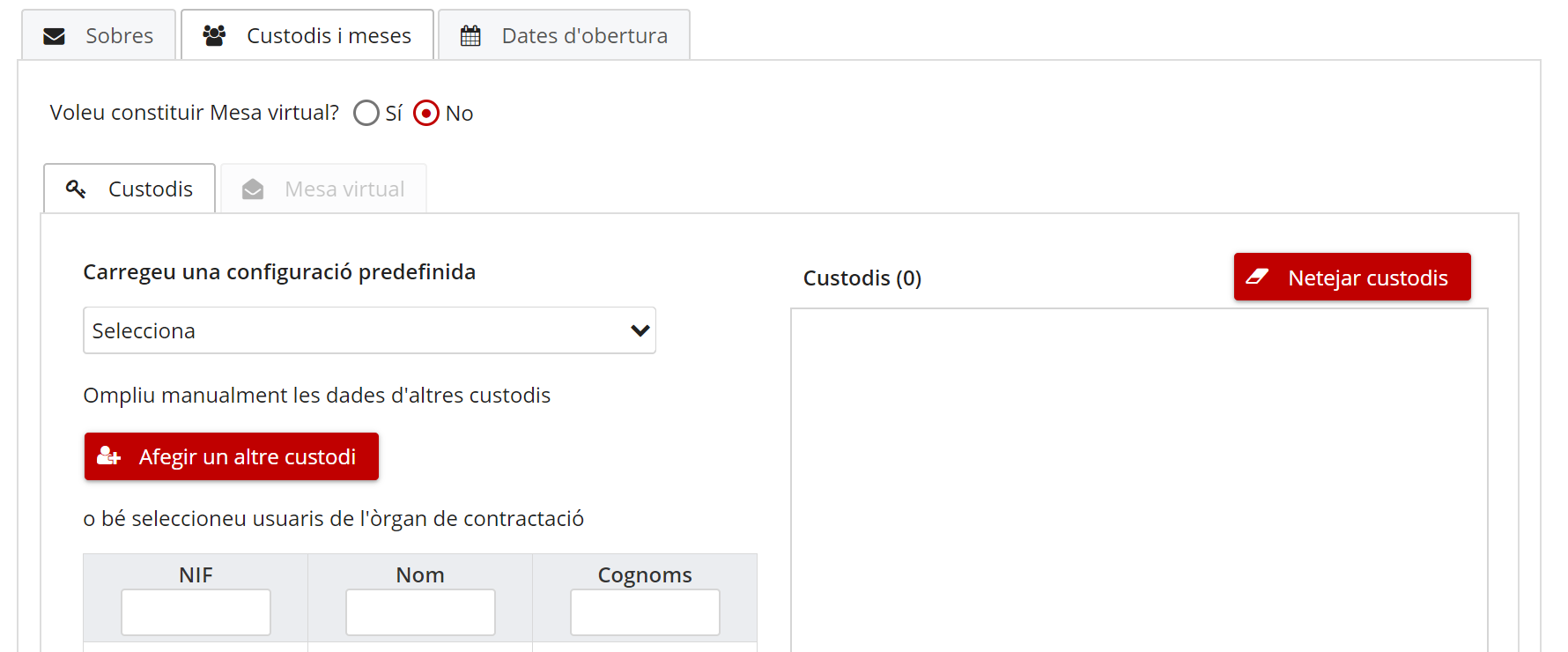Open the Dates d'obertura tab
Screen dimensions: 1568x652
[564, 36]
